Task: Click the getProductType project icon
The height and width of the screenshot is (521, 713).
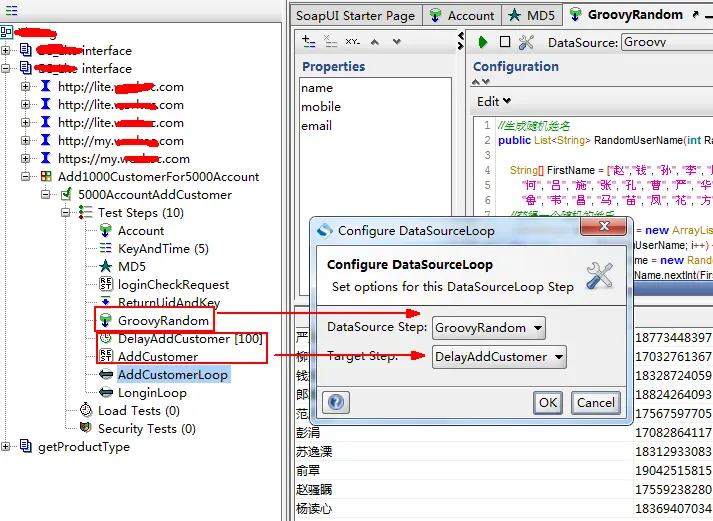Action: [26, 446]
